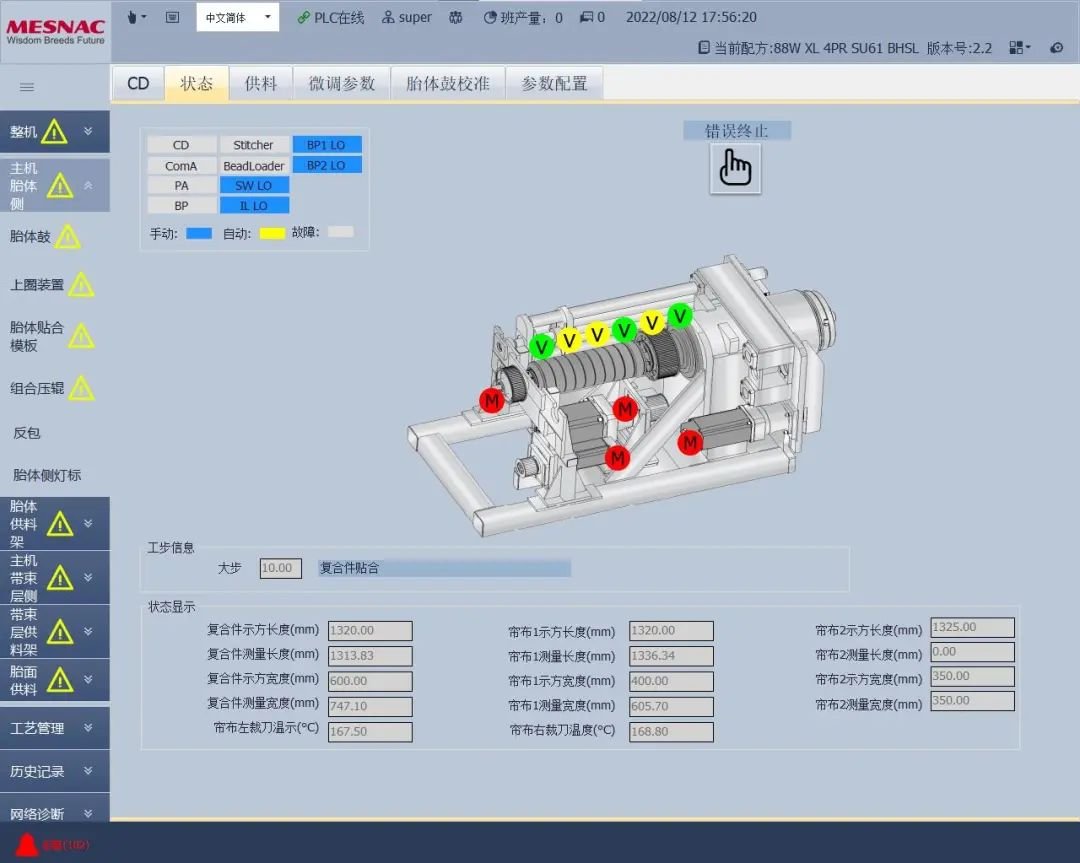This screenshot has height=863, width=1080.
Task: Switch to the 胎体鼓校准 tab
Action: [x=447, y=84]
